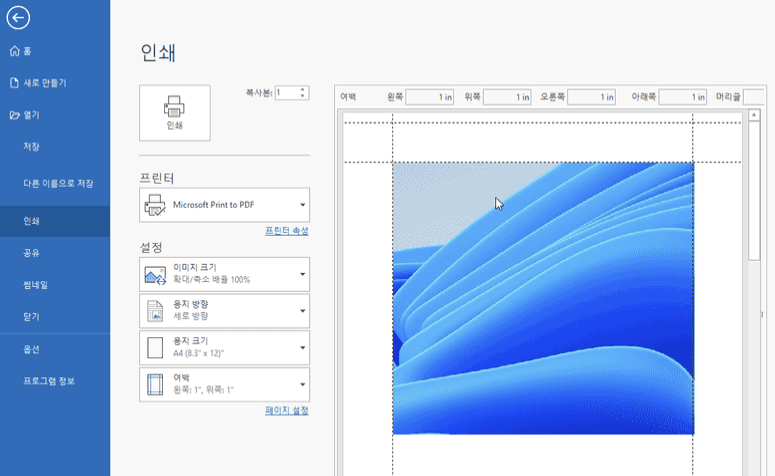Image resolution: width=775 pixels, height=476 pixels.
Task: Decrease copies with the down spinner arrow
Action: pos(303,95)
